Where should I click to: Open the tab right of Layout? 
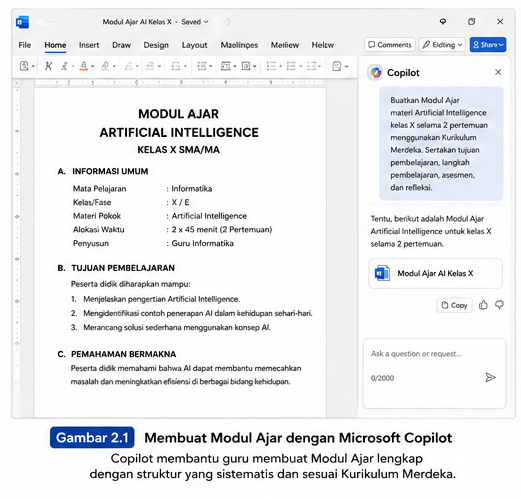click(239, 45)
